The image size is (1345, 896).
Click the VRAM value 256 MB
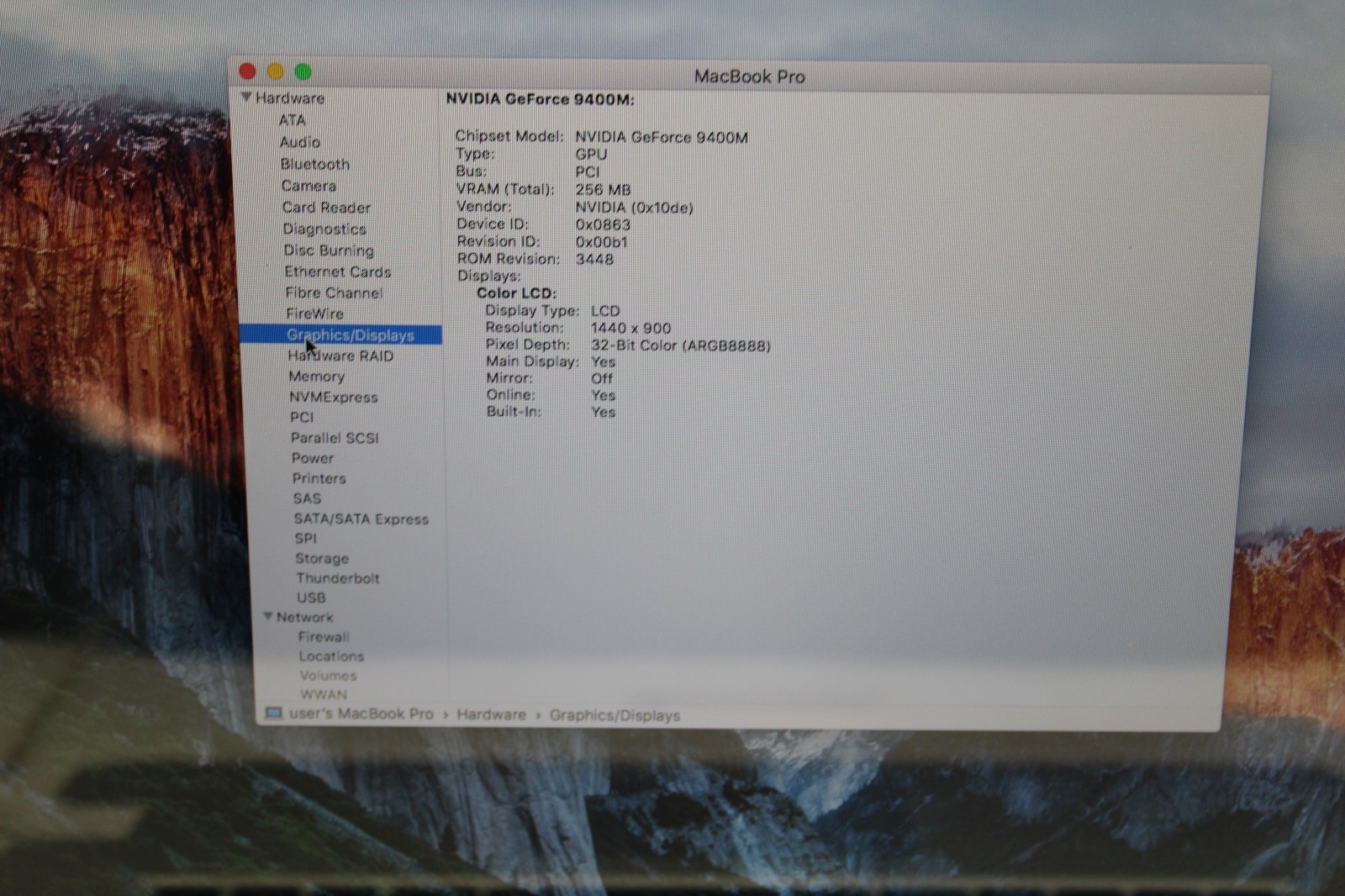tap(603, 190)
